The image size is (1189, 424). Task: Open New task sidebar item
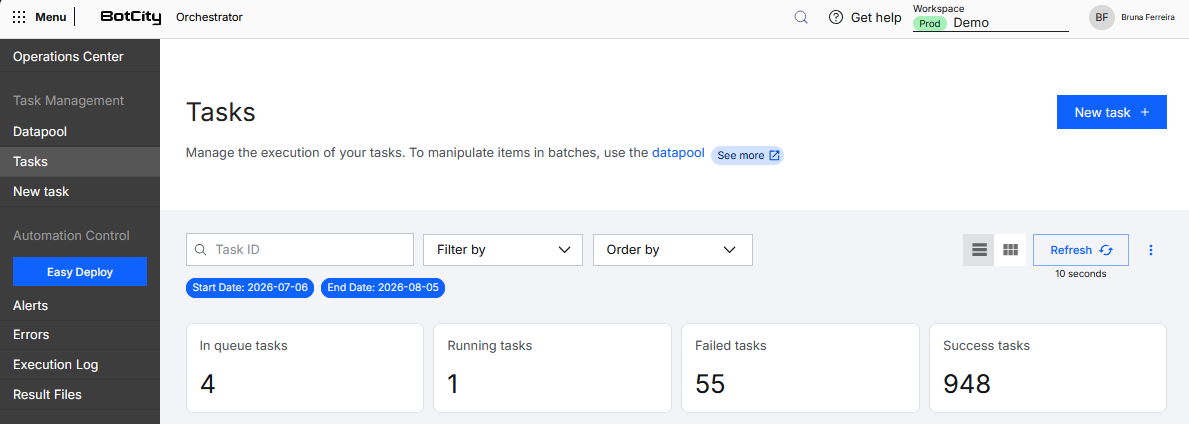[80, 192]
